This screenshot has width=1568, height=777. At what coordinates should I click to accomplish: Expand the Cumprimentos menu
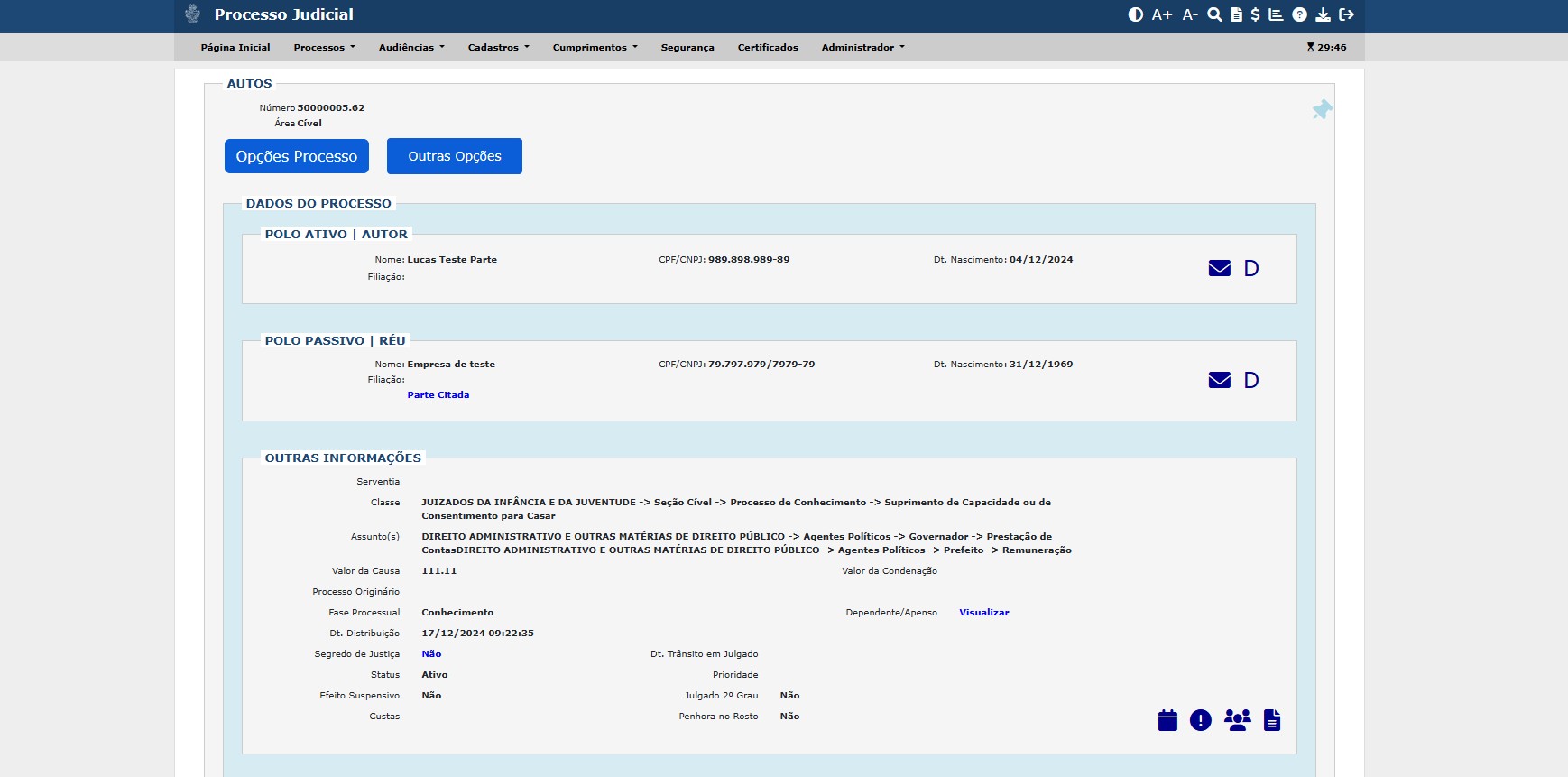pyautogui.click(x=595, y=47)
